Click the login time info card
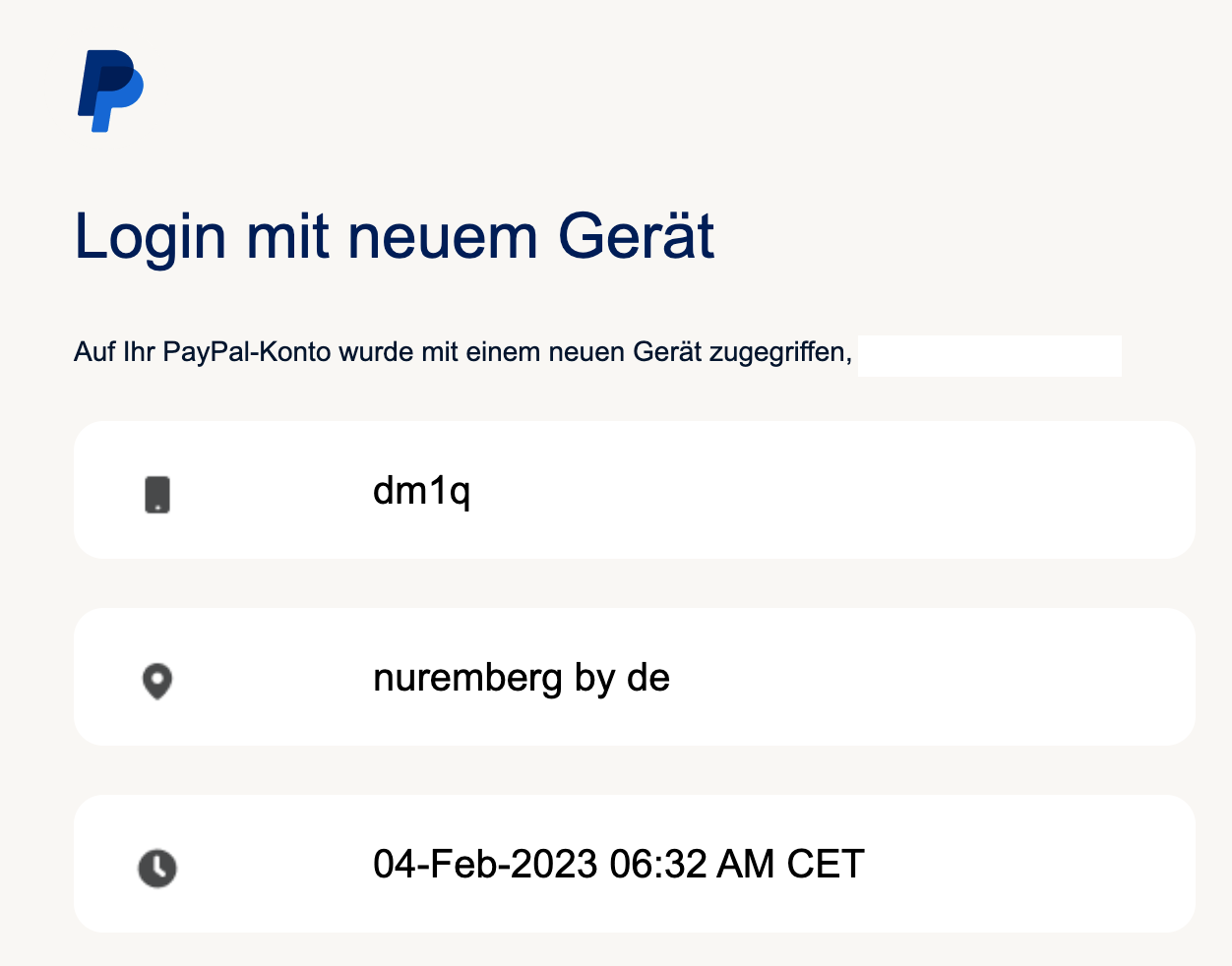 pos(635,864)
